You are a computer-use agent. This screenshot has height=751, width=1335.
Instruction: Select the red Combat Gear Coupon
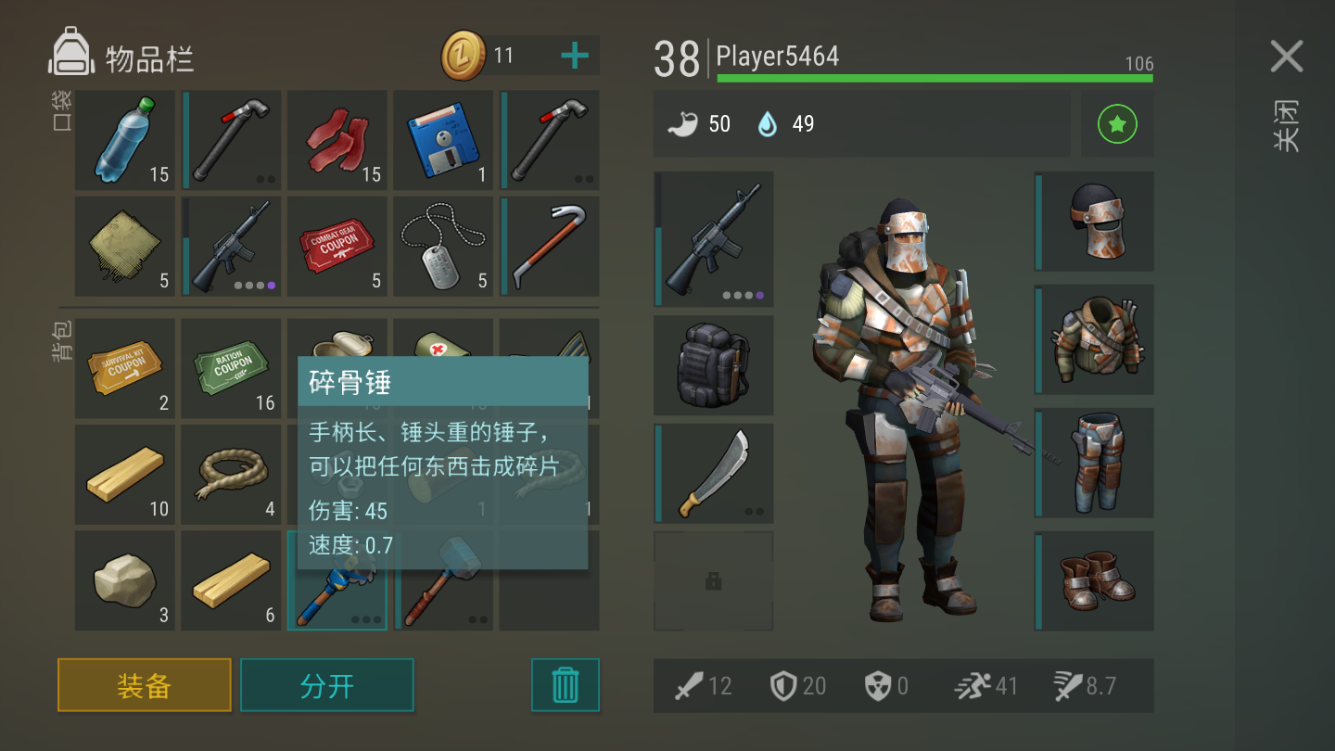click(337, 246)
